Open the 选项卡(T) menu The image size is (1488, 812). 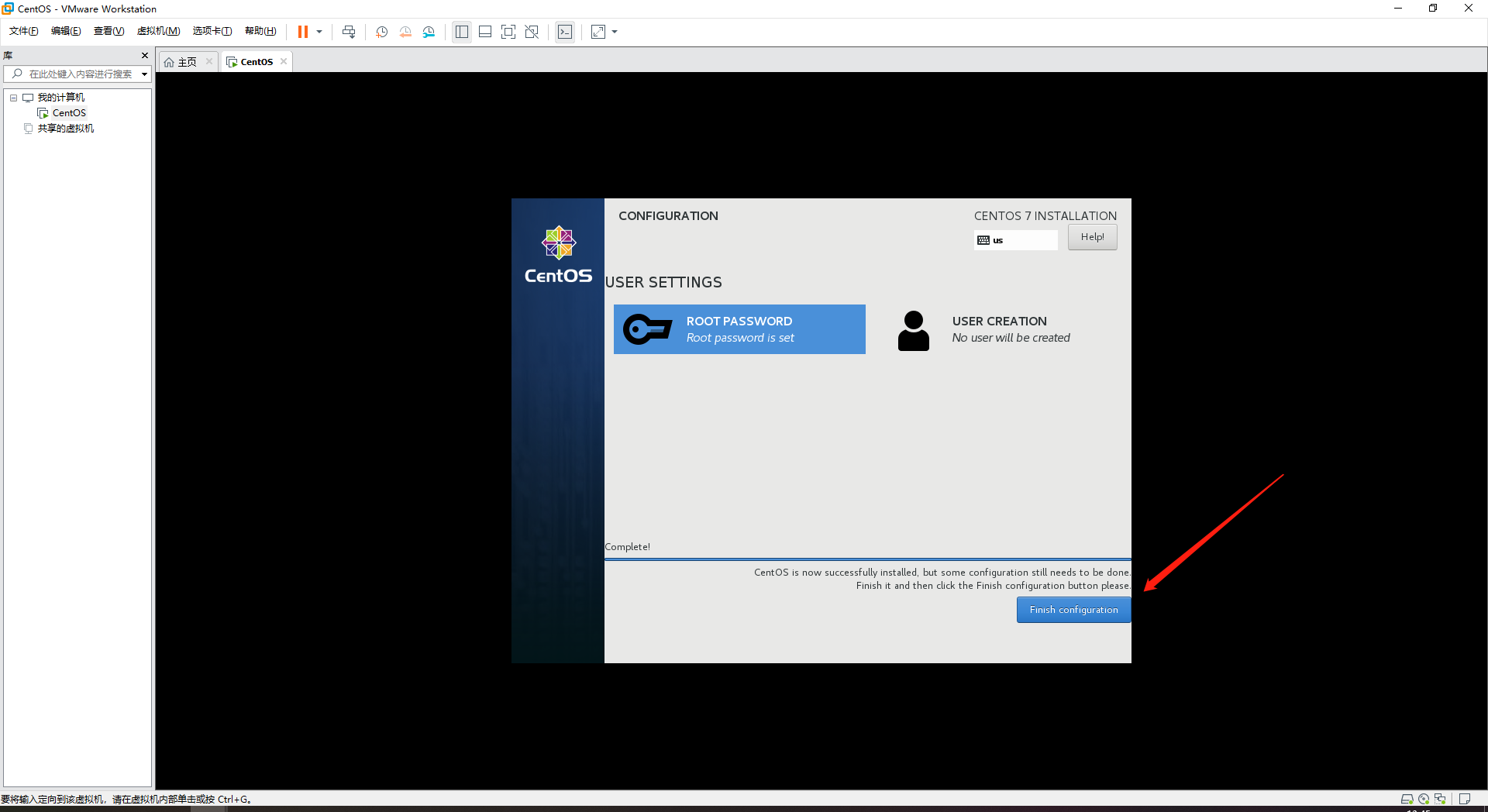212,31
